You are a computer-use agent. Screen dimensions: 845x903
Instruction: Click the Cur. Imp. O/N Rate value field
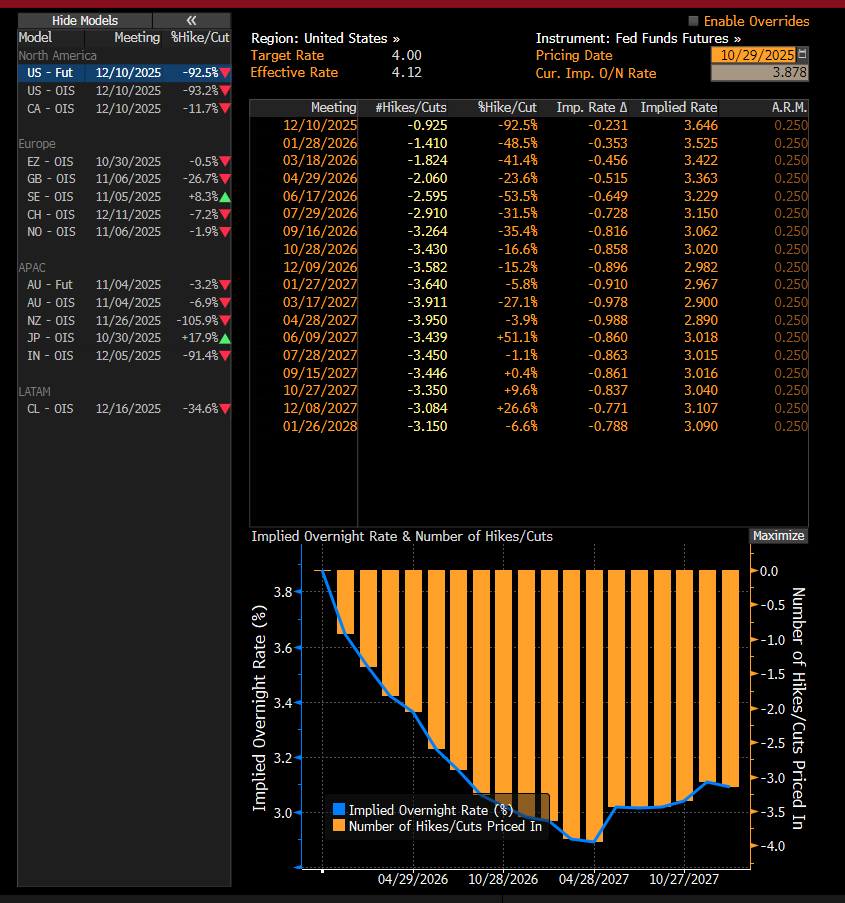[760, 73]
